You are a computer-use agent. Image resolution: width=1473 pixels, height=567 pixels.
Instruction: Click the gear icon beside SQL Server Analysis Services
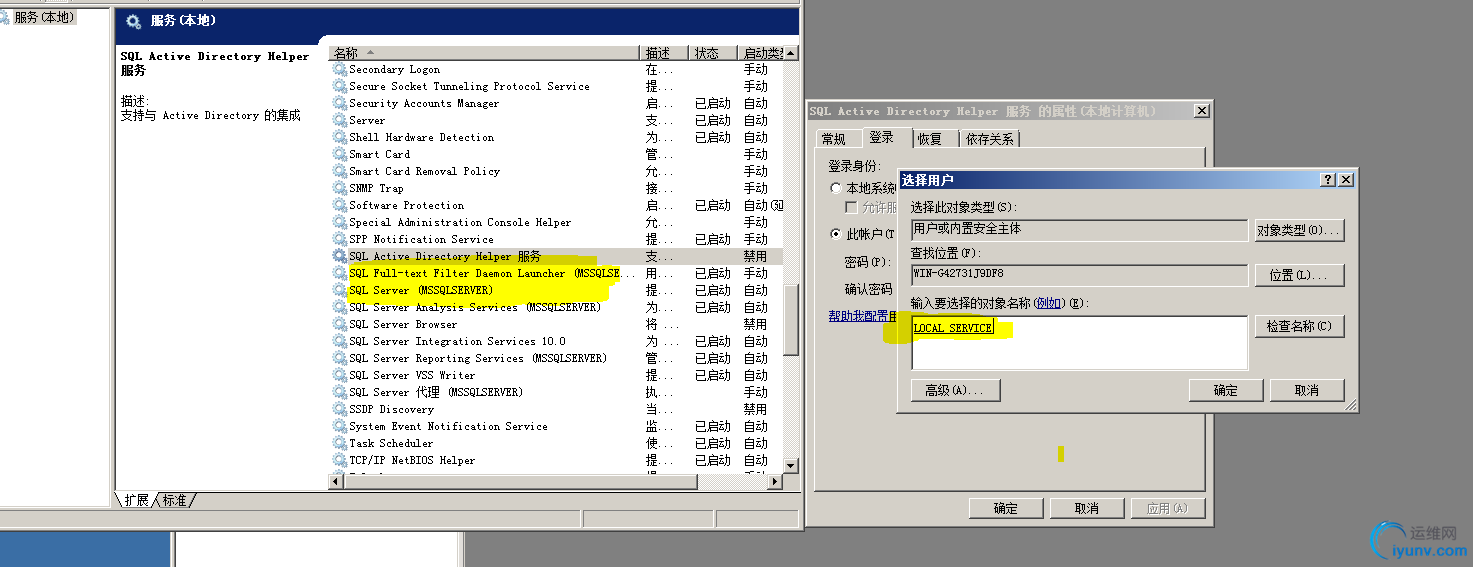[340, 308]
